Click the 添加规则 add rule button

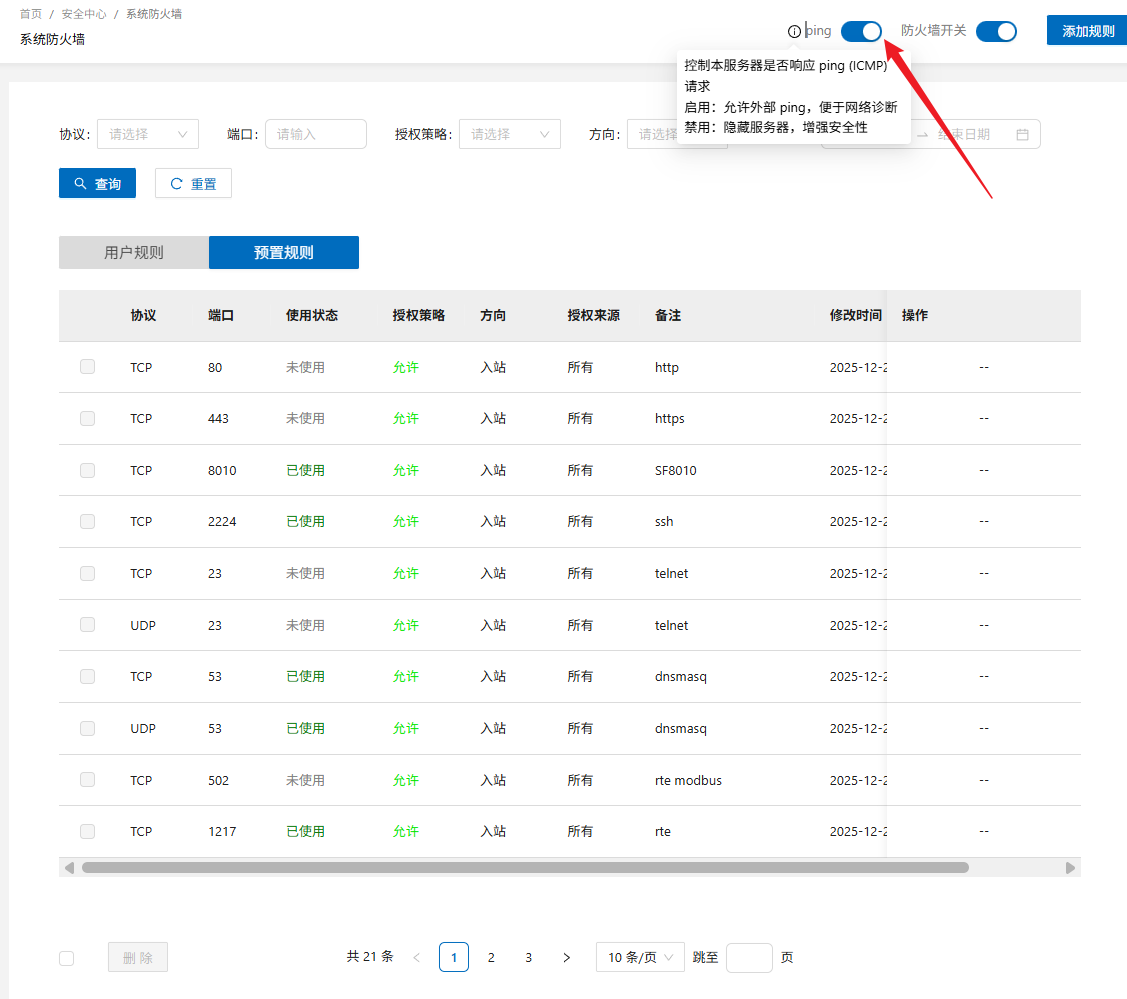1087,31
